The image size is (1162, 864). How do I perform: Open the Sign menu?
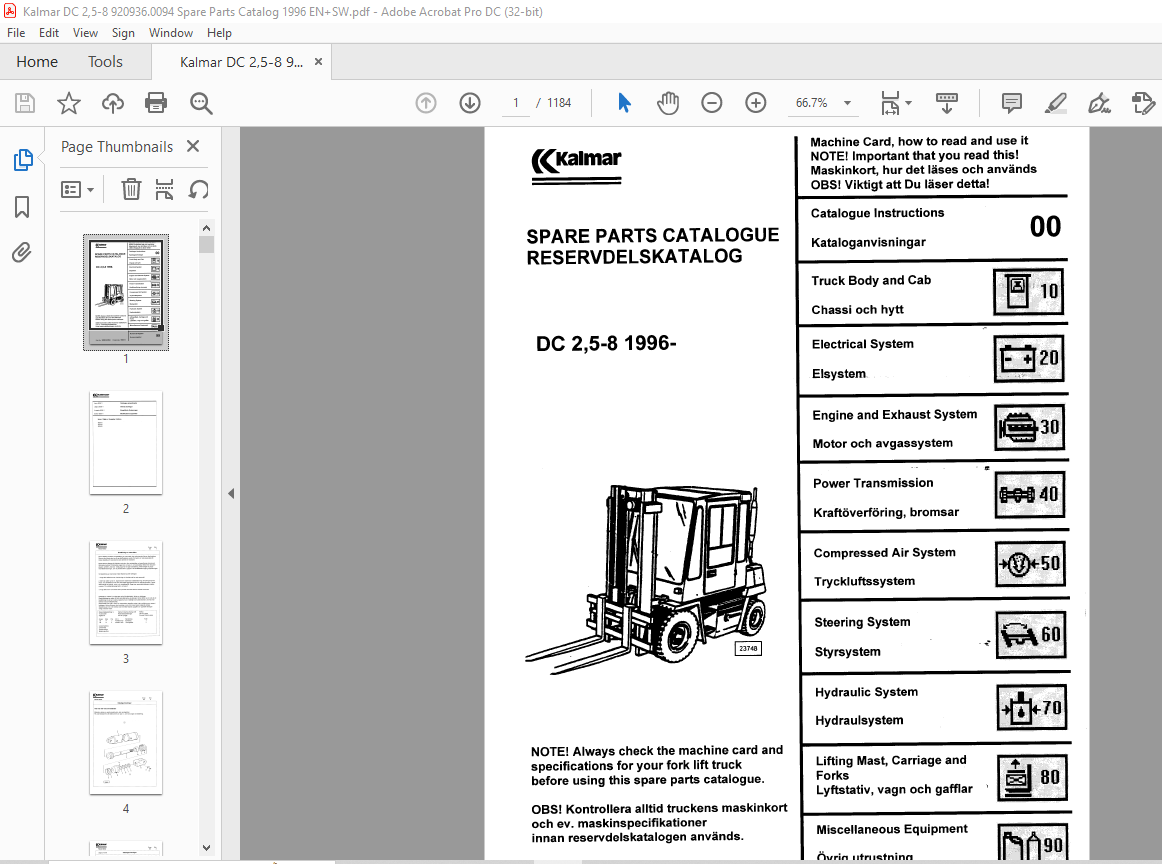[x=123, y=33]
